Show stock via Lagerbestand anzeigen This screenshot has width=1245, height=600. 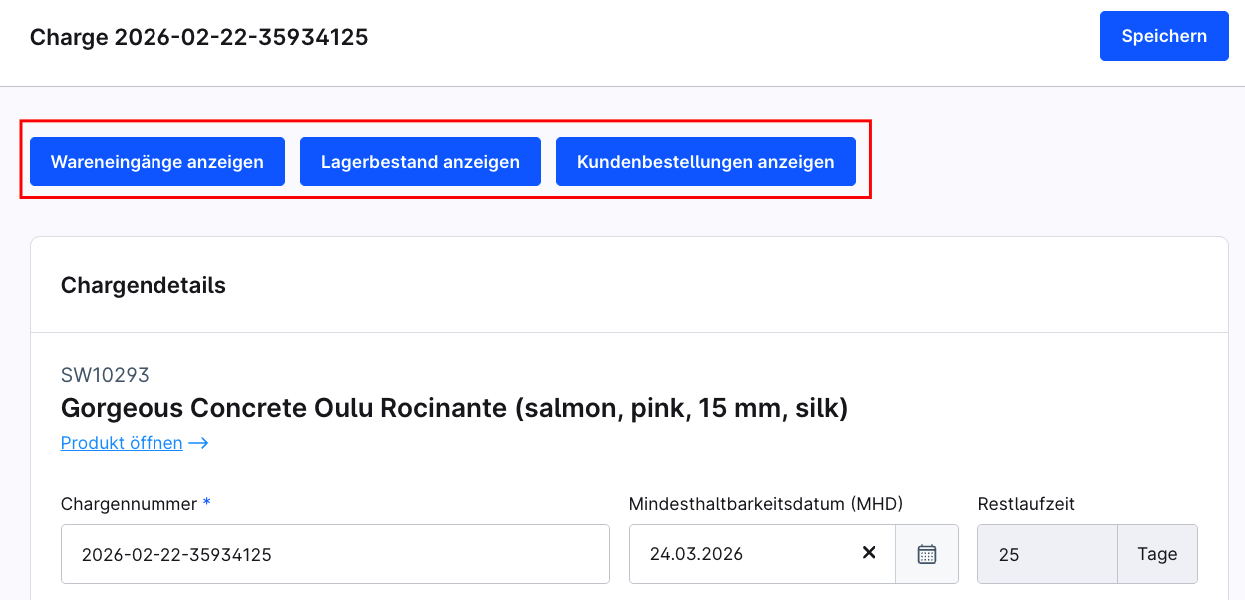coord(420,161)
